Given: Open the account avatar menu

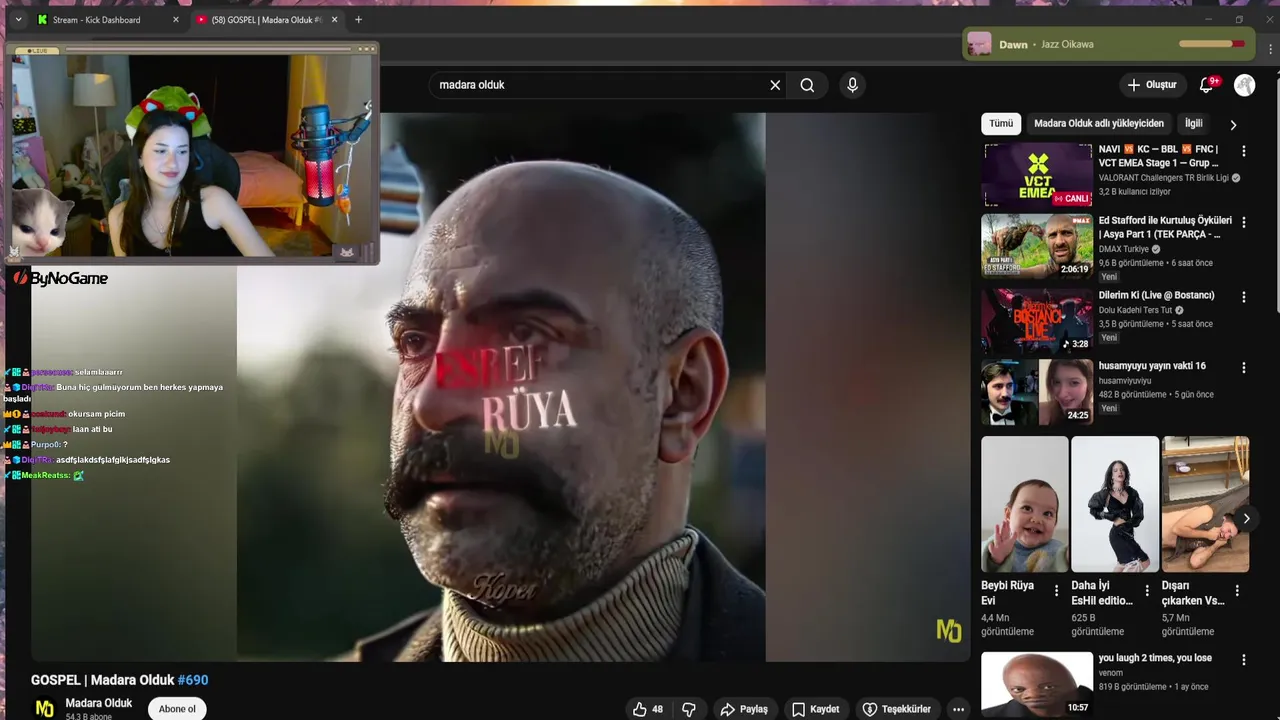Looking at the screenshot, I should tap(1244, 85).
